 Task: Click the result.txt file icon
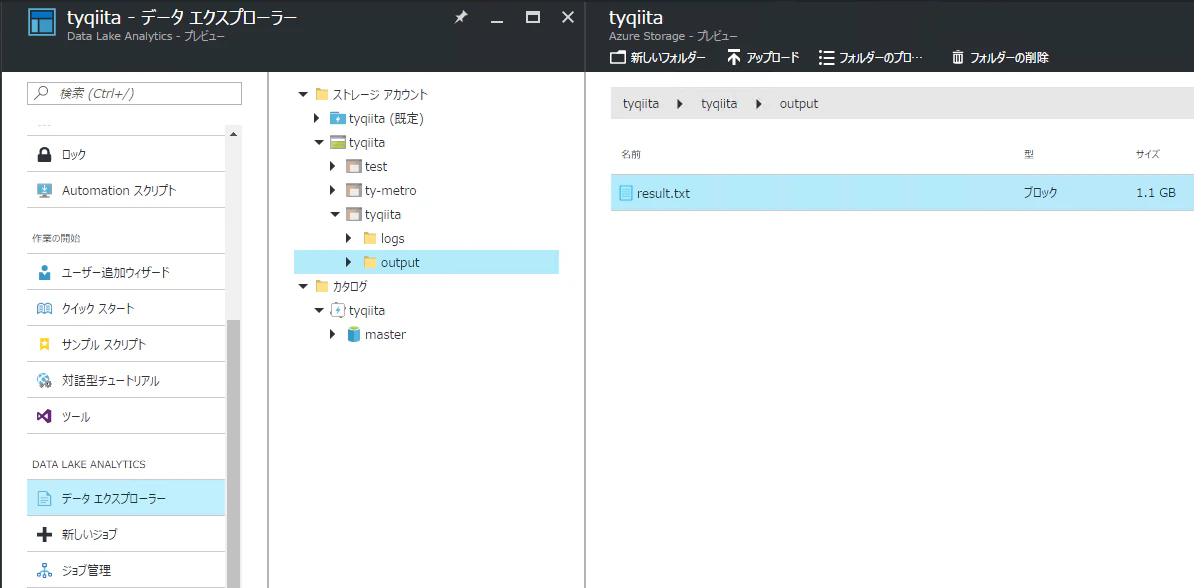pos(625,193)
